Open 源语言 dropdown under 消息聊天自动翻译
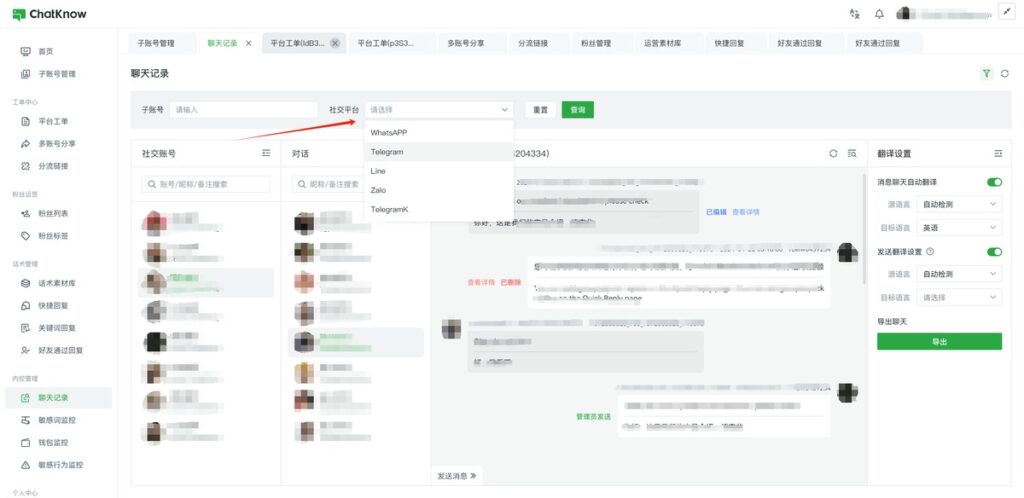Screen dimensions: 1024x498 (x=959, y=204)
